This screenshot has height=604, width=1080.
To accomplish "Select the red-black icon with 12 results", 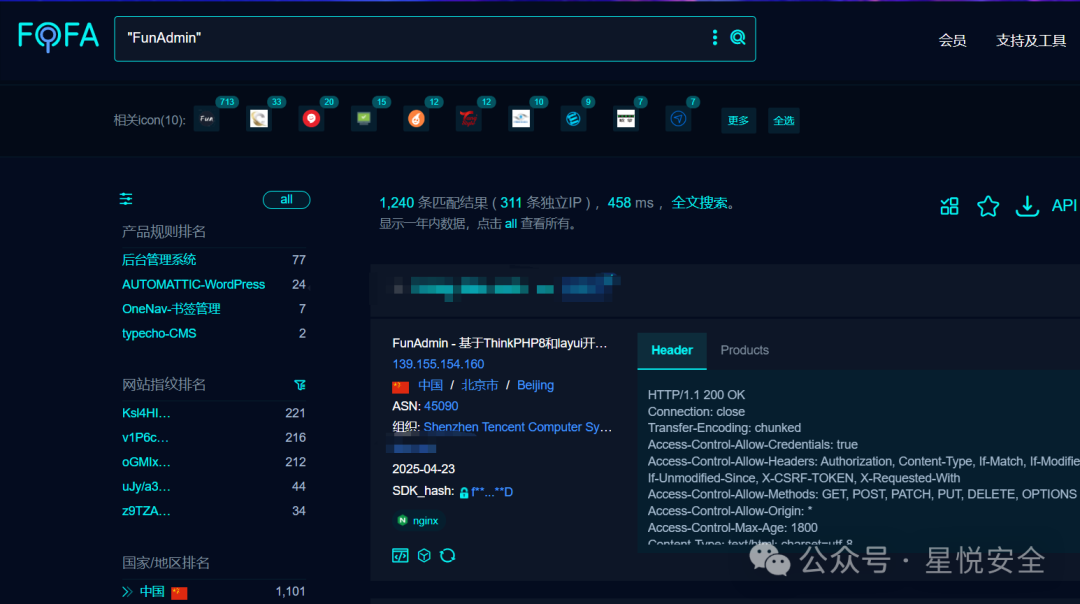I will 468,119.
